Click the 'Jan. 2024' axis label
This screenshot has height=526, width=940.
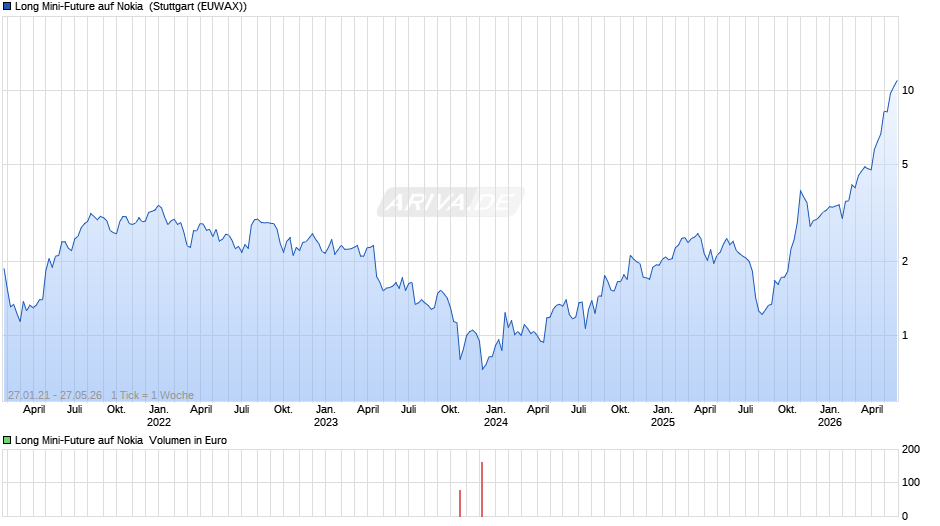pos(495,416)
